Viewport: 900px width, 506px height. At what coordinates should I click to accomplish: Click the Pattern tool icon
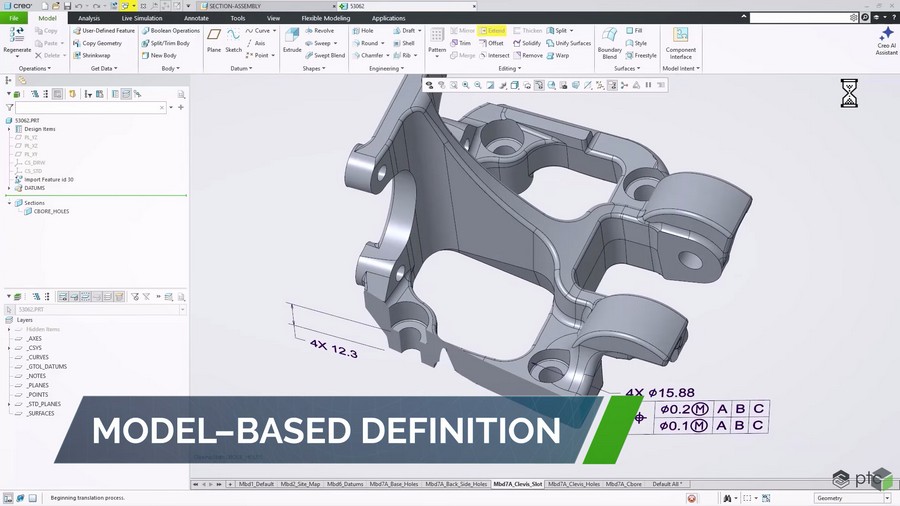pyautogui.click(x=437, y=35)
